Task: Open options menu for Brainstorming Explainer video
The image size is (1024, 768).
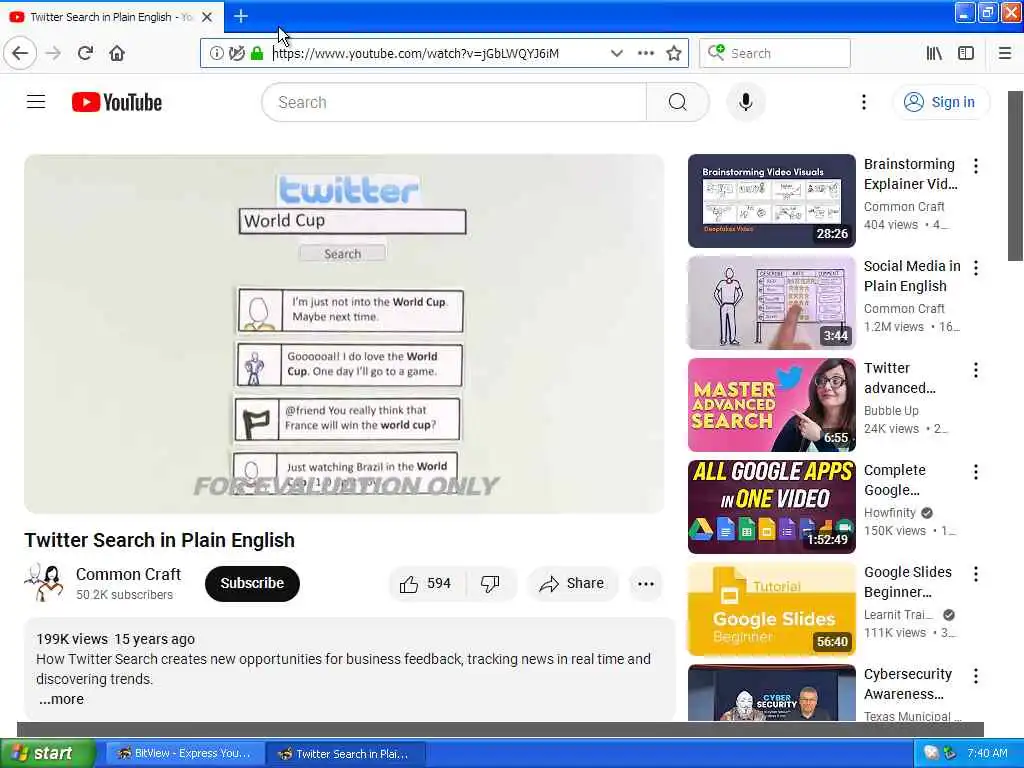Action: 976,166
